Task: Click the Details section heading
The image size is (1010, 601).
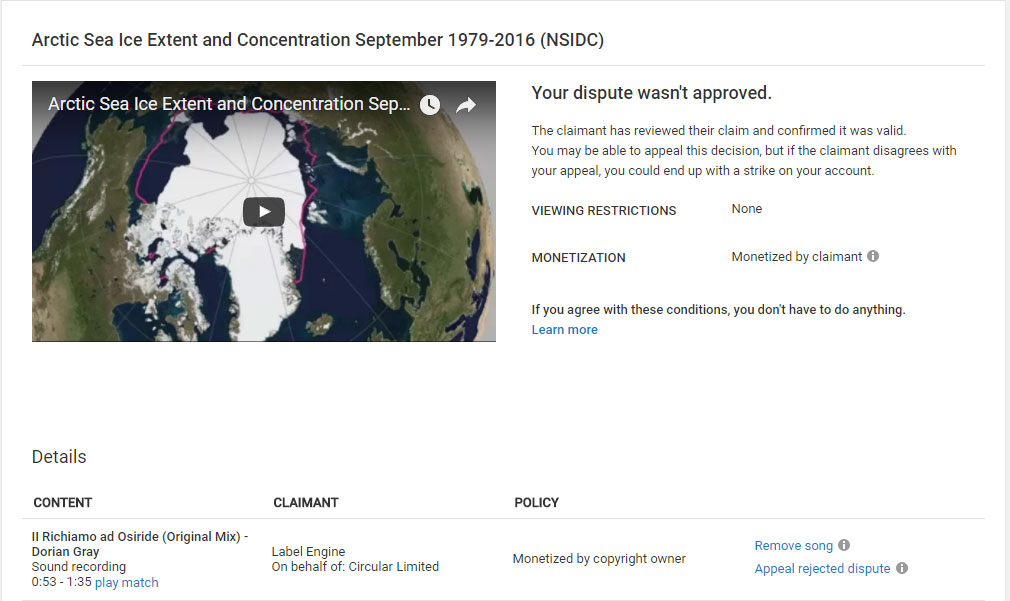Action: click(59, 457)
